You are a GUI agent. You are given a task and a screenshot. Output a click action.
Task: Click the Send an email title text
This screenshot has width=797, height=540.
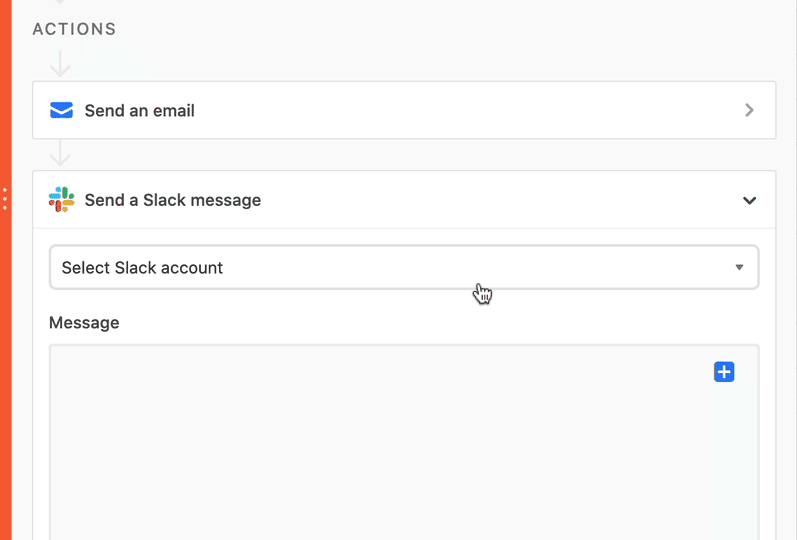pos(139,110)
